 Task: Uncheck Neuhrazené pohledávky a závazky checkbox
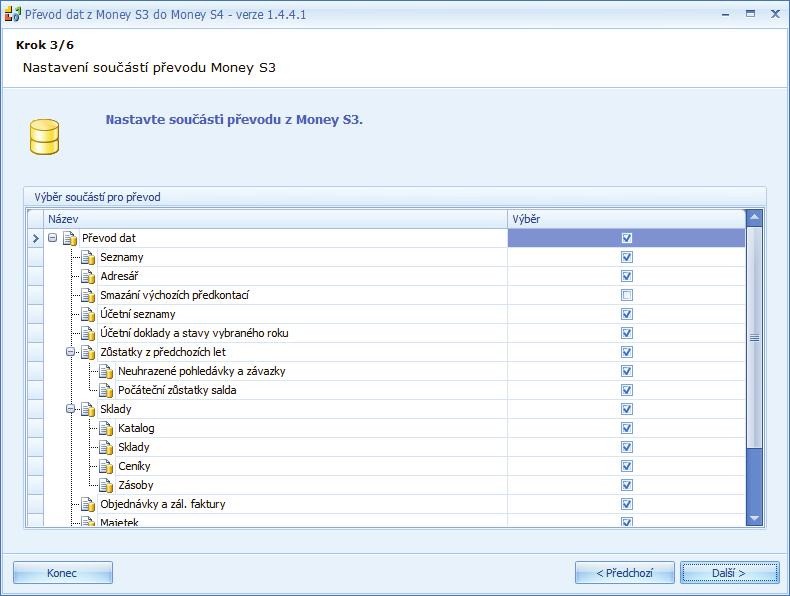(627, 371)
